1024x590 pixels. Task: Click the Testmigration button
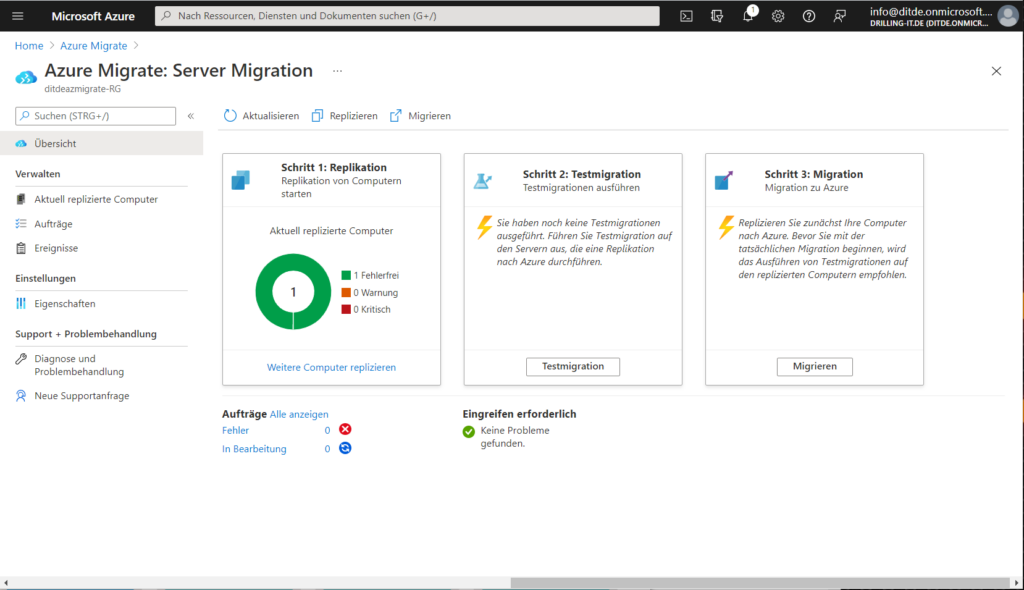tap(573, 367)
